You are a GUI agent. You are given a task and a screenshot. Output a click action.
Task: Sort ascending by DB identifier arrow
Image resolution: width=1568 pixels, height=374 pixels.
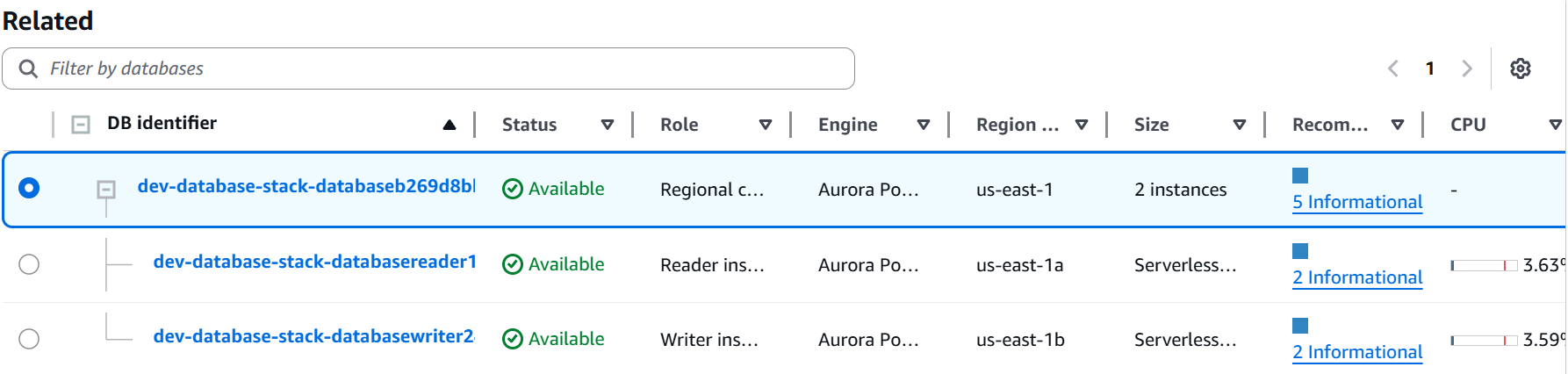coord(450,125)
